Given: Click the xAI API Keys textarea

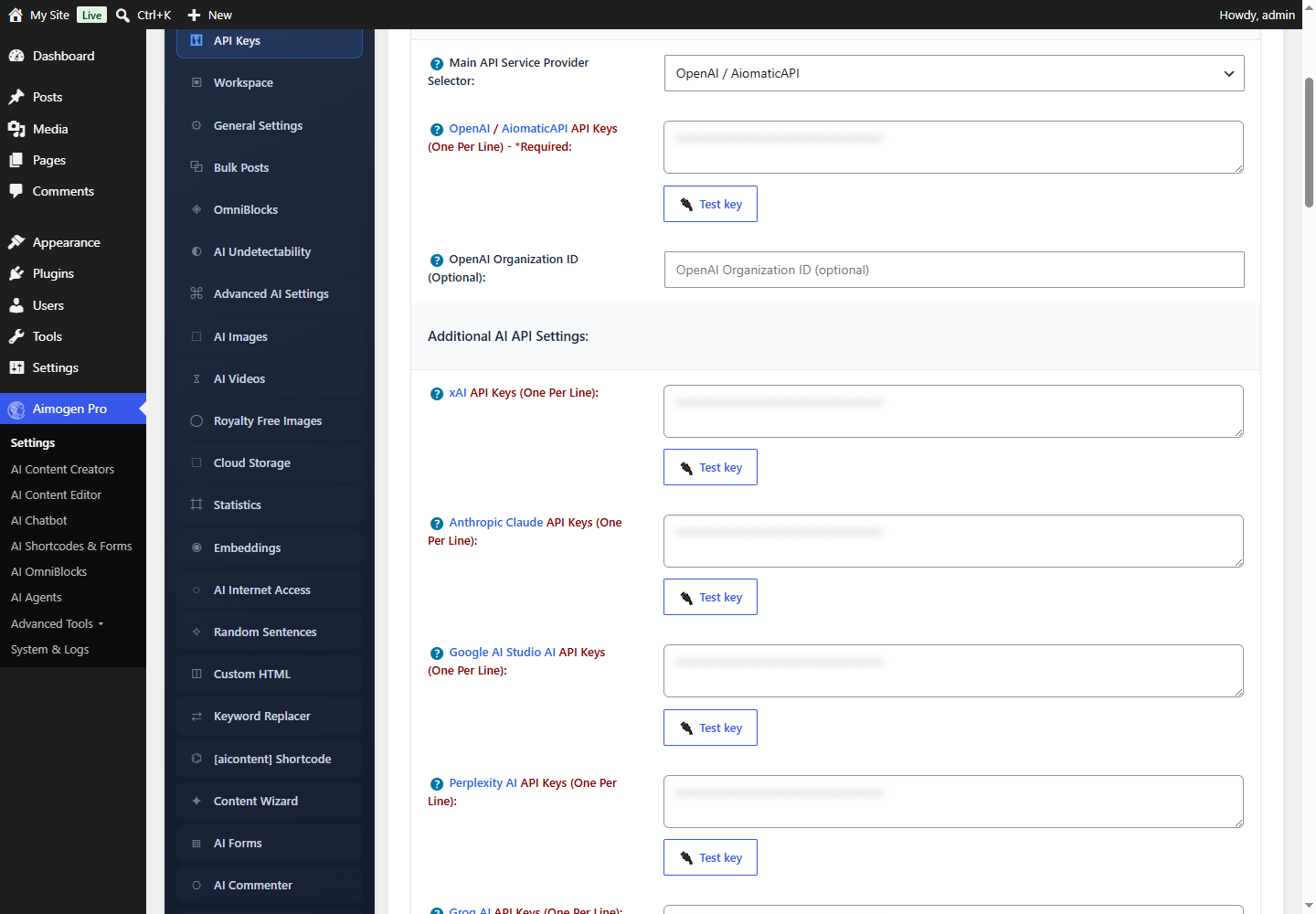Looking at the screenshot, I should tap(954, 411).
